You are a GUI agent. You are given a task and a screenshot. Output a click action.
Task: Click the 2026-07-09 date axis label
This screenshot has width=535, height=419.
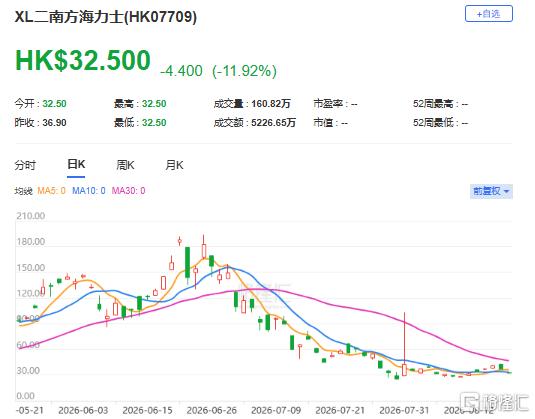click(276, 410)
